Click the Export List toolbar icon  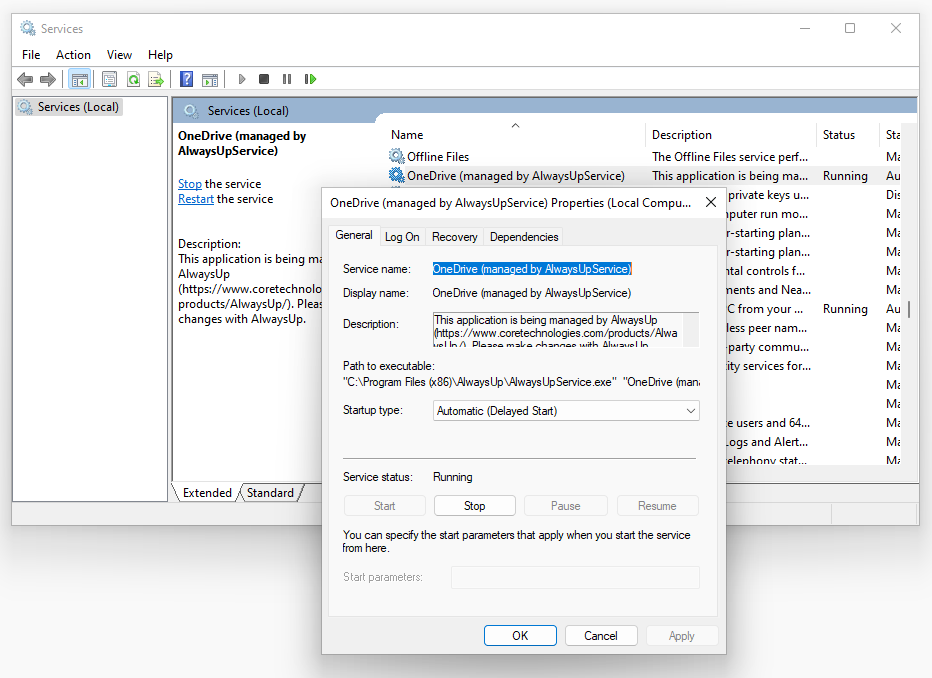[x=156, y=79]
